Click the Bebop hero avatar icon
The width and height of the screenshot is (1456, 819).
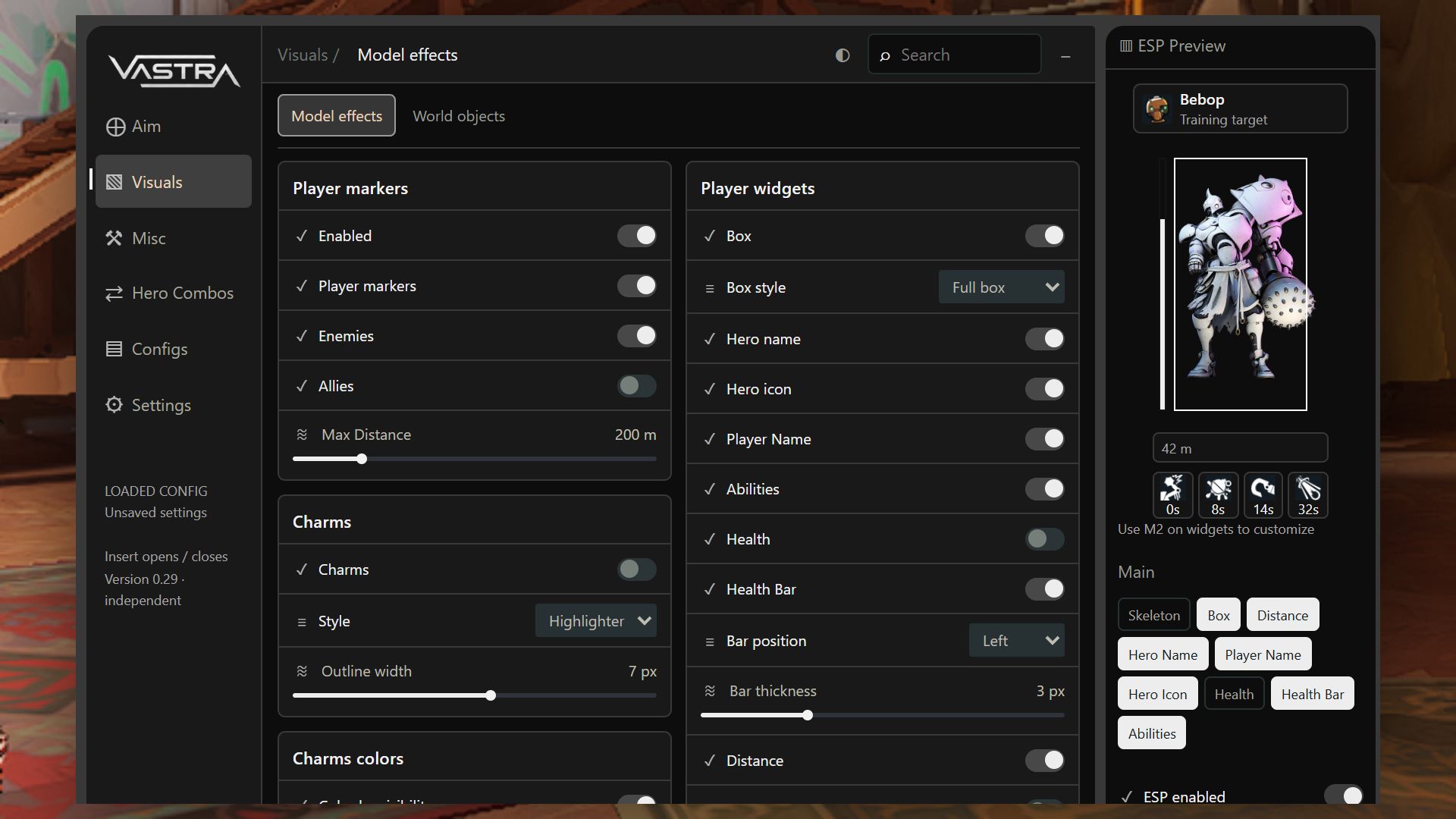pyautogui.click(x=1157, y=109)
